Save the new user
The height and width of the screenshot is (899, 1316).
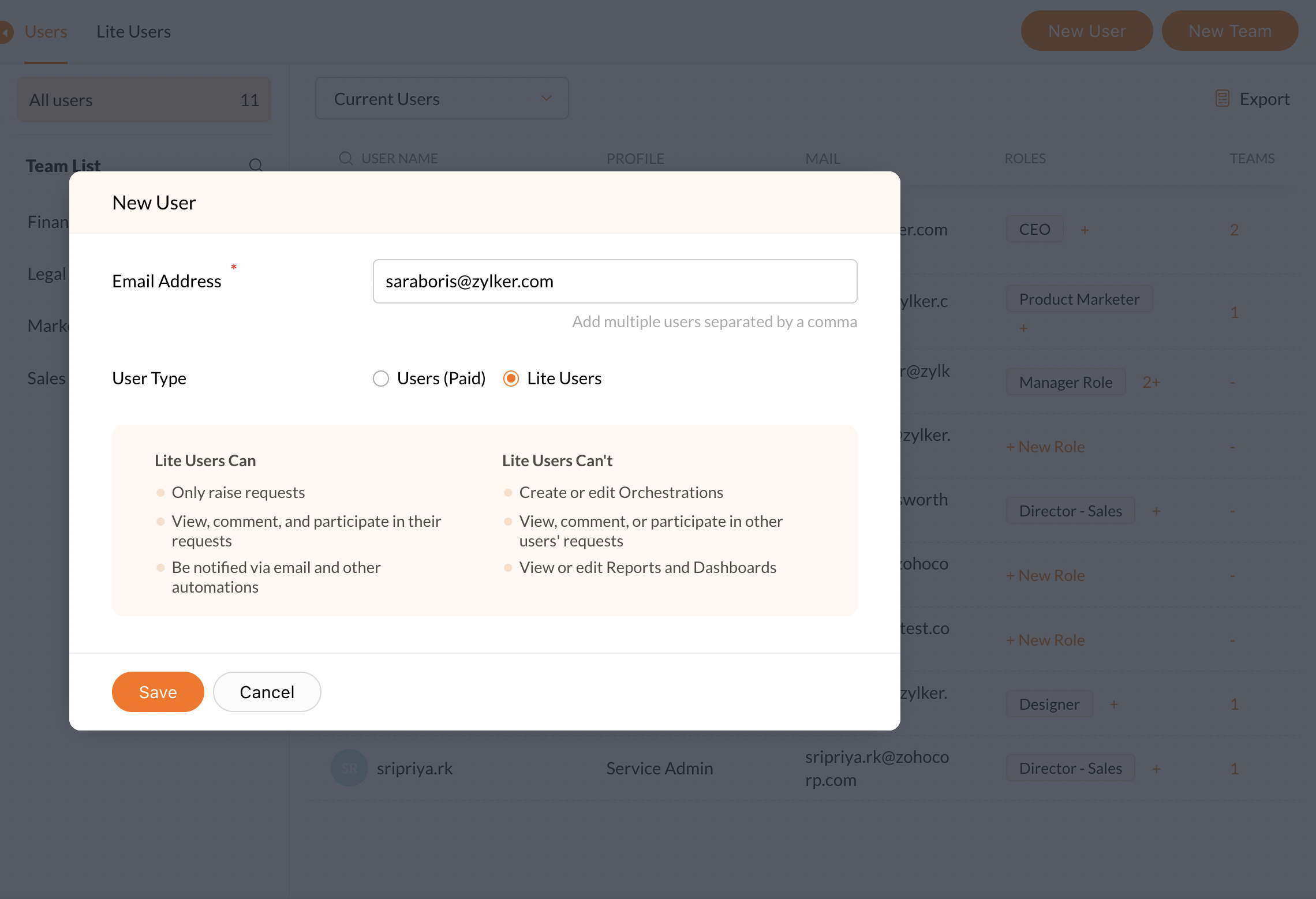point(158,692)
